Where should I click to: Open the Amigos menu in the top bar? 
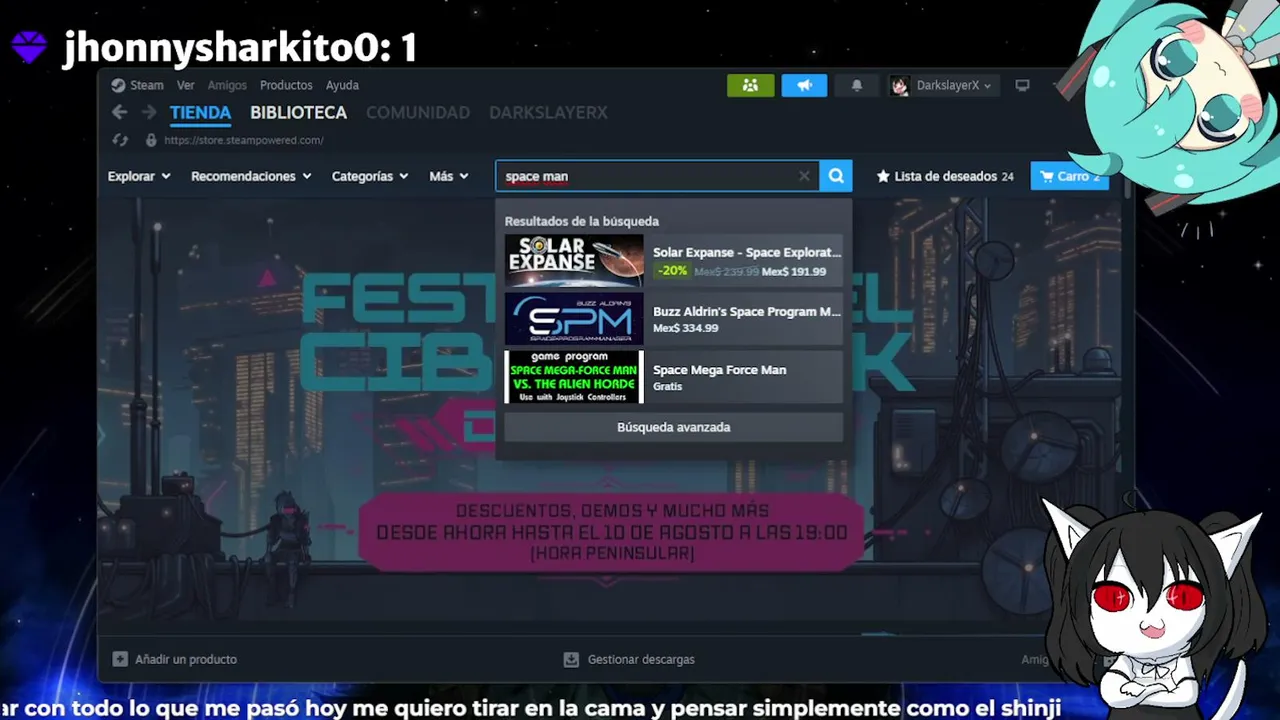coord(227,85)
